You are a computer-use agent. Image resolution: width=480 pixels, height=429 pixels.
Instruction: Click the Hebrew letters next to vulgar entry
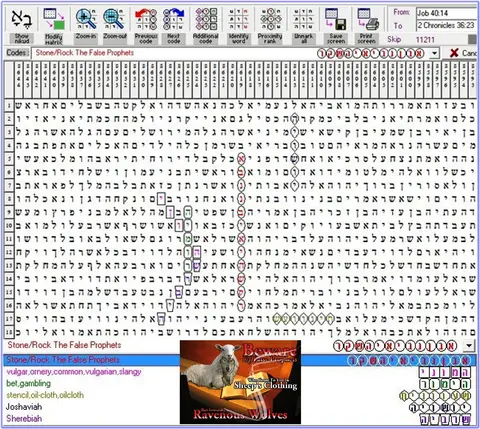445,372
